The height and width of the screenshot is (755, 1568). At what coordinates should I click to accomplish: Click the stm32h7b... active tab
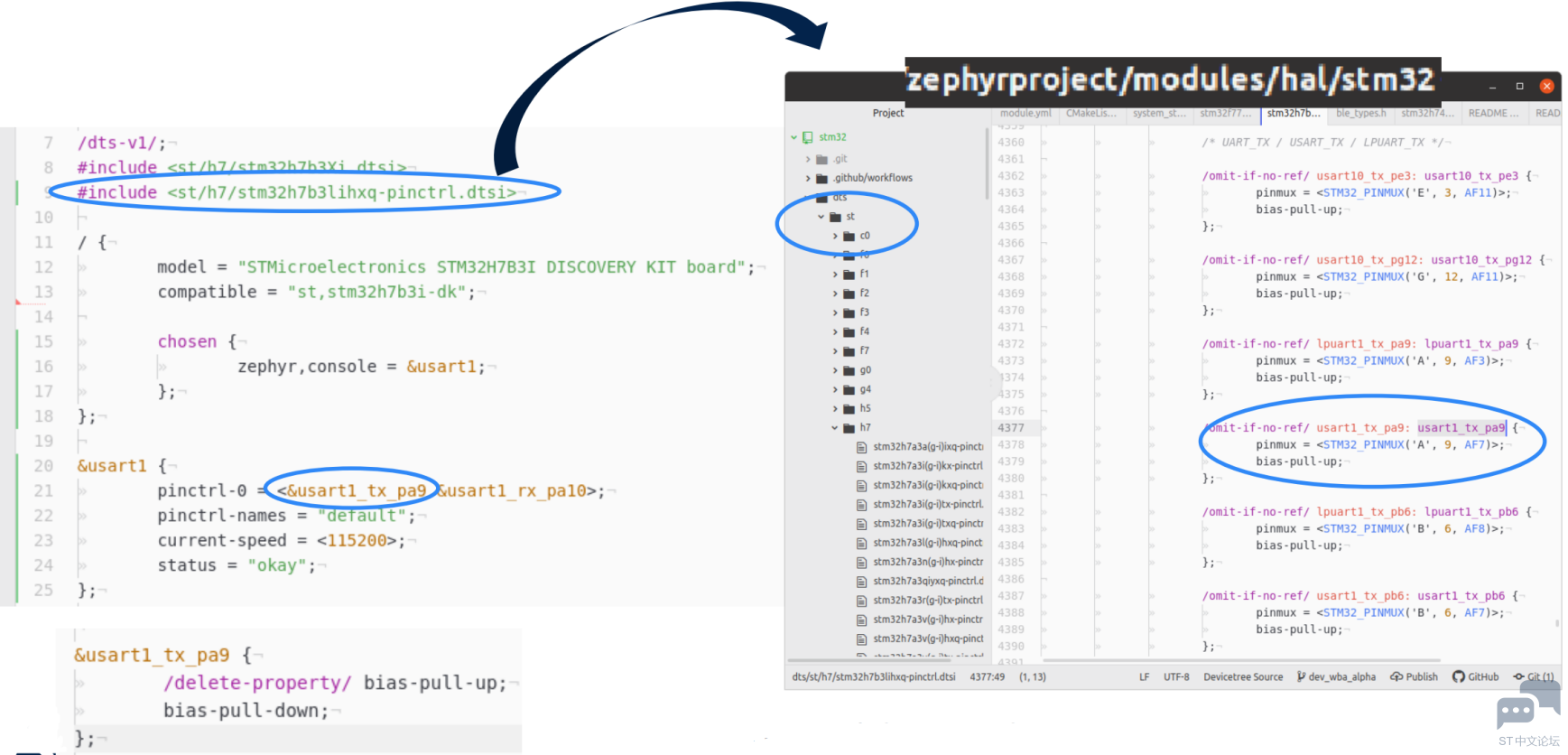tap(1294, 113)
